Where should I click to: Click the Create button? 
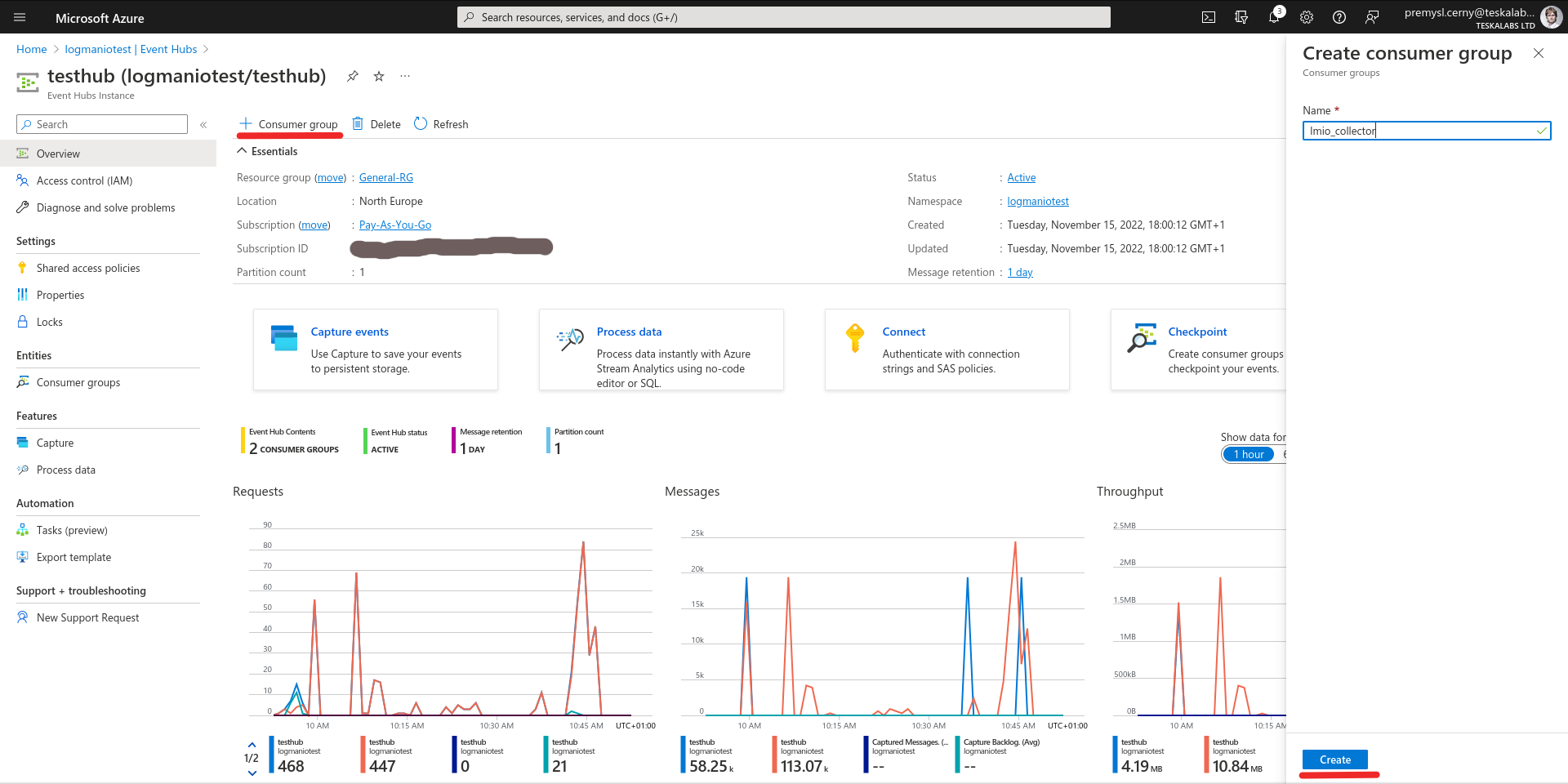(x=1335, y=759)
